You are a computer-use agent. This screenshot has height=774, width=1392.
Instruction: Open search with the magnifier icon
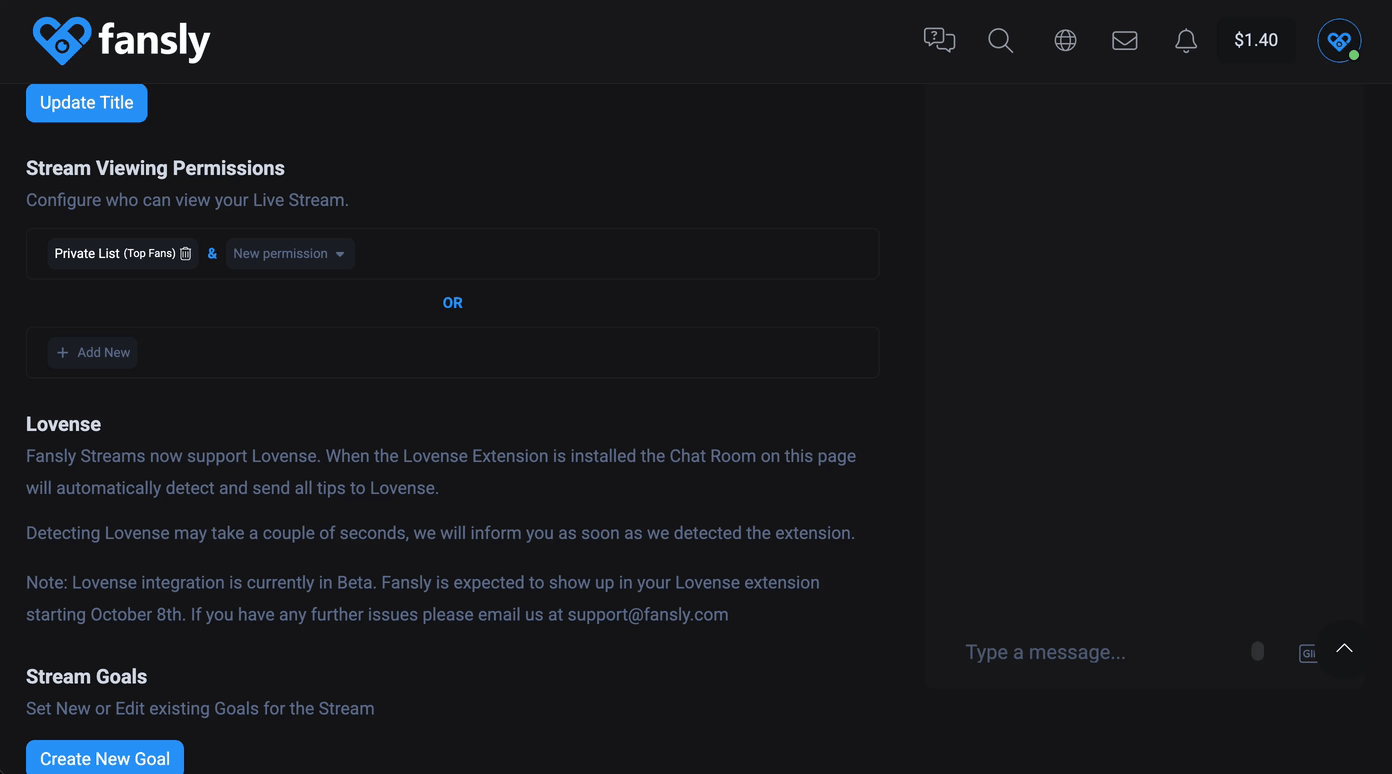pos(1000,40)
